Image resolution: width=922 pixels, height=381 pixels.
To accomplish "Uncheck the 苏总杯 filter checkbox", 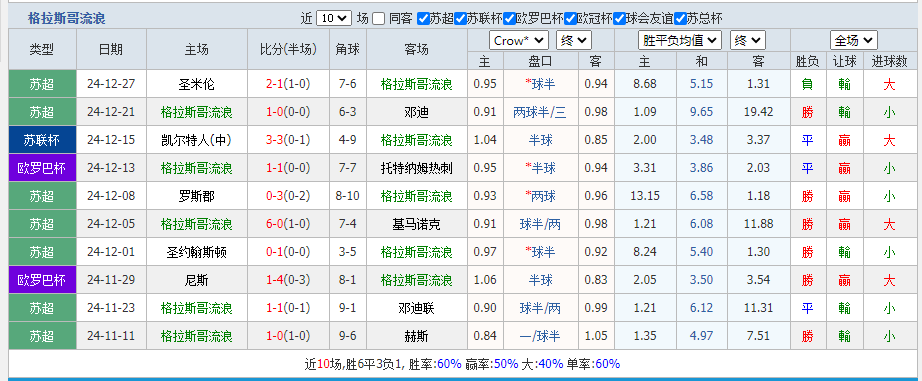I will click(x=680, y=19).
